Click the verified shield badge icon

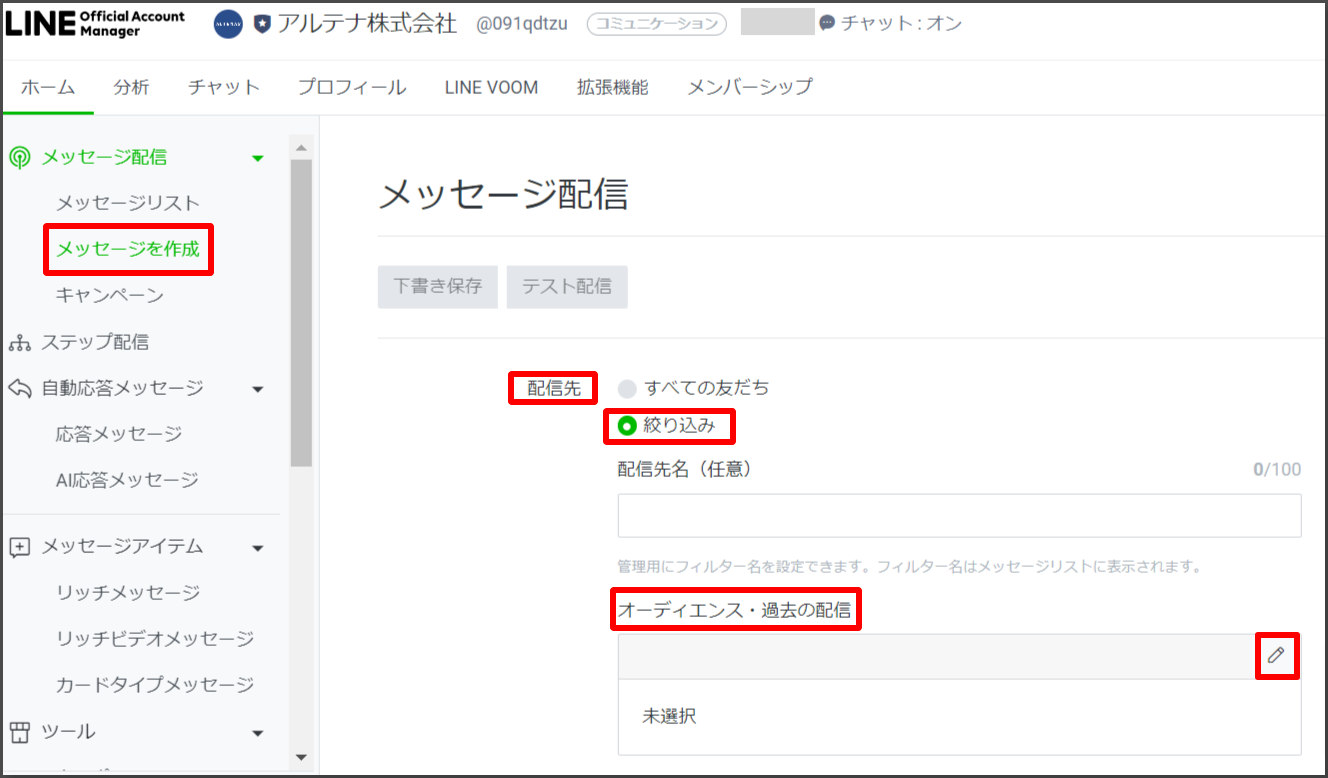coord(262,24)
